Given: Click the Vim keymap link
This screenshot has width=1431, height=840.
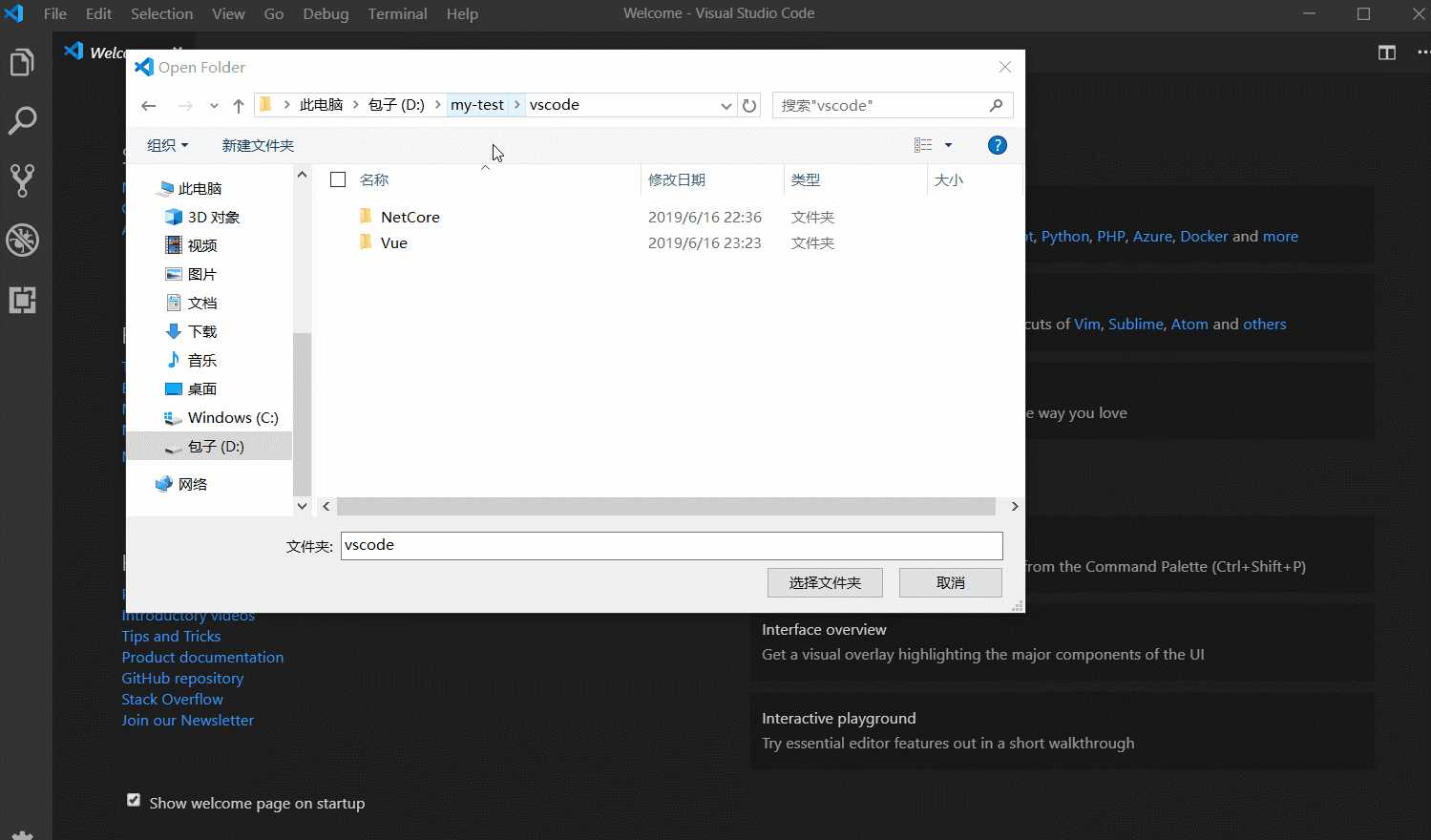Looking at the screenshot, I should (x=1087, y=324).
